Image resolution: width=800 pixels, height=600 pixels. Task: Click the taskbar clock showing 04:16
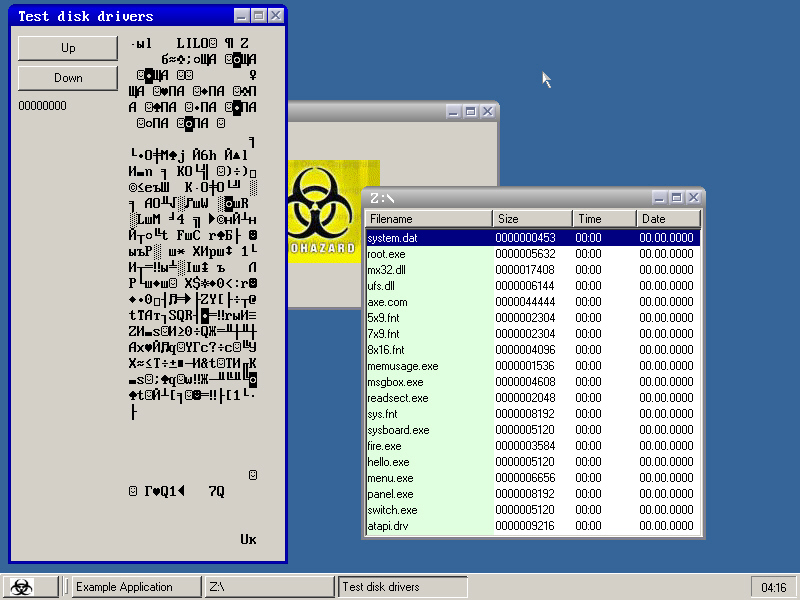[773, 587]
